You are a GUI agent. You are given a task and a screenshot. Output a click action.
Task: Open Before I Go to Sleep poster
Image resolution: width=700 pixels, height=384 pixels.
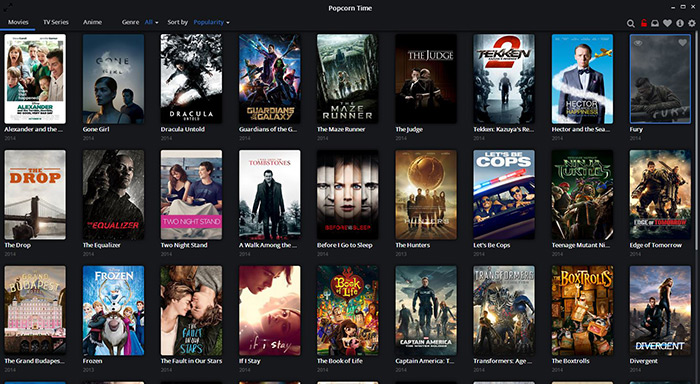(348, 195)
